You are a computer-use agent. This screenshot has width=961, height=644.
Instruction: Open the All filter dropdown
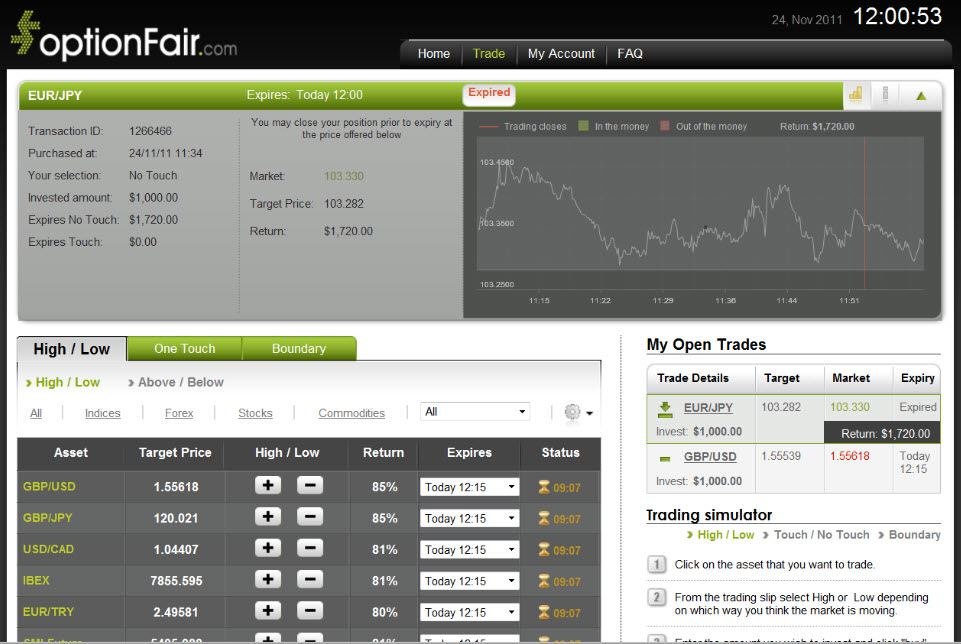click(475, 412)
